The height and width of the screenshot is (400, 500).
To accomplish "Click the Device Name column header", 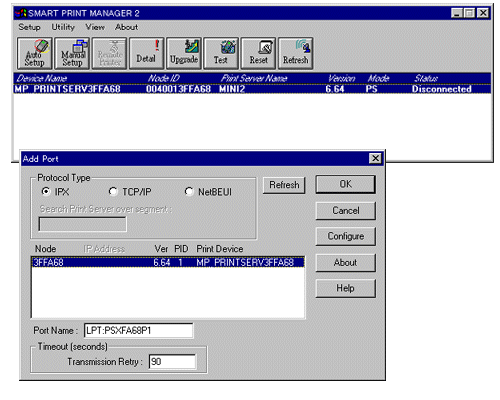I will [42, 78].
